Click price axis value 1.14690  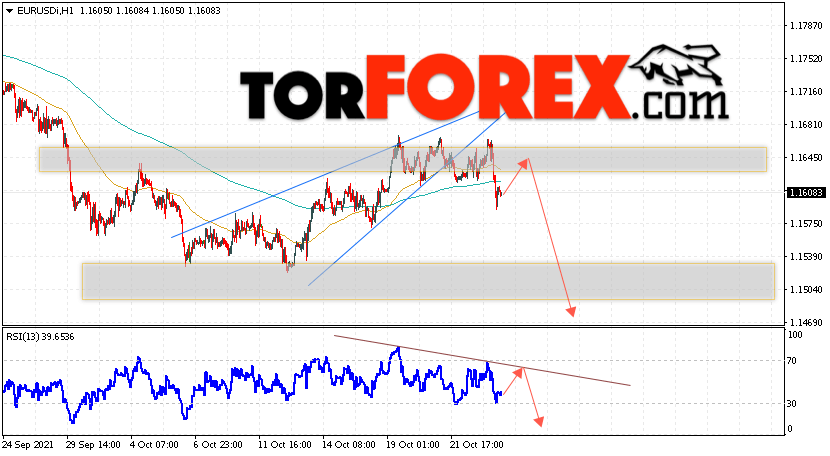pyautogui.click(x=806, y=322)
